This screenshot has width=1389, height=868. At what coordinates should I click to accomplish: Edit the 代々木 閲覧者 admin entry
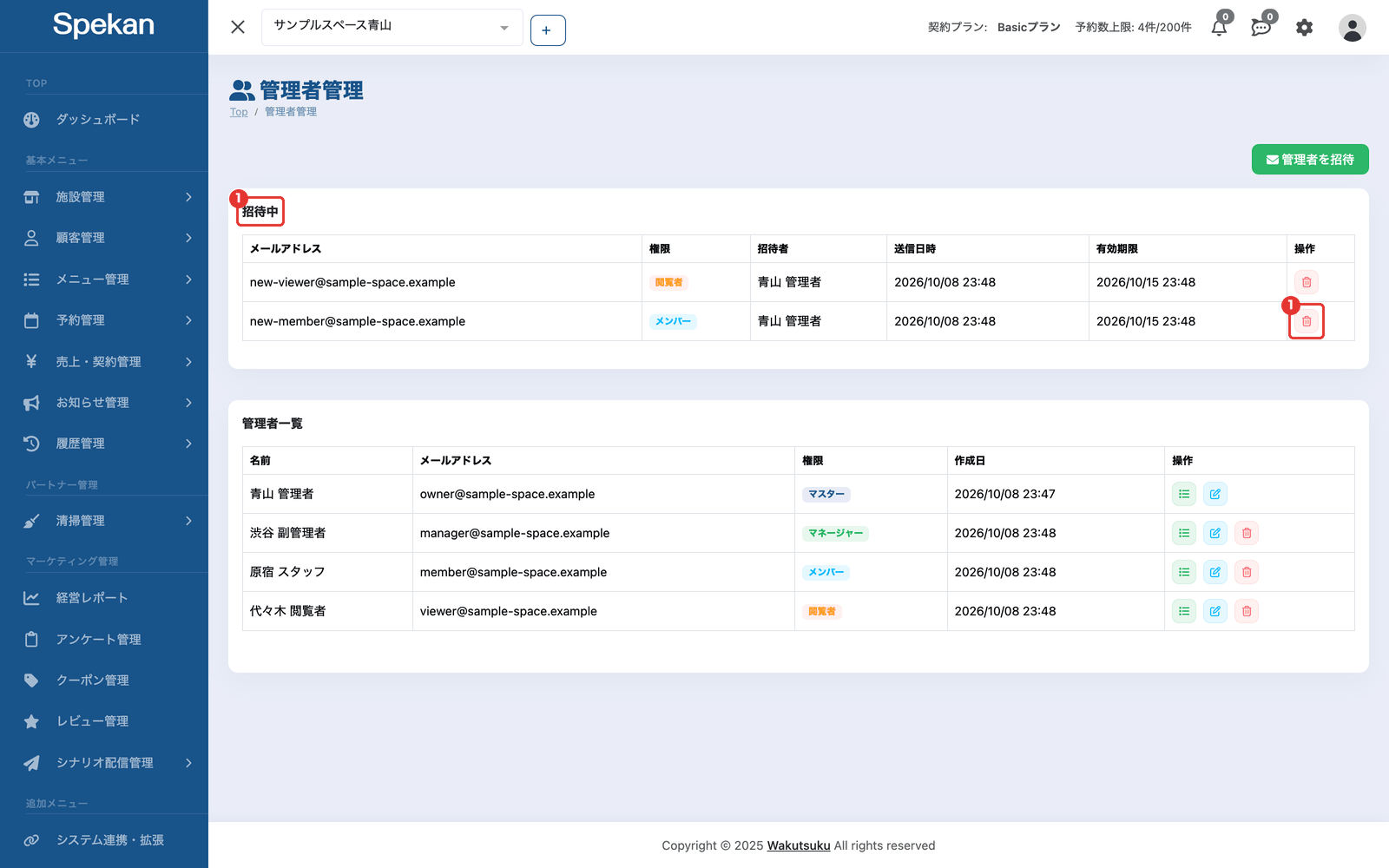1215,611
